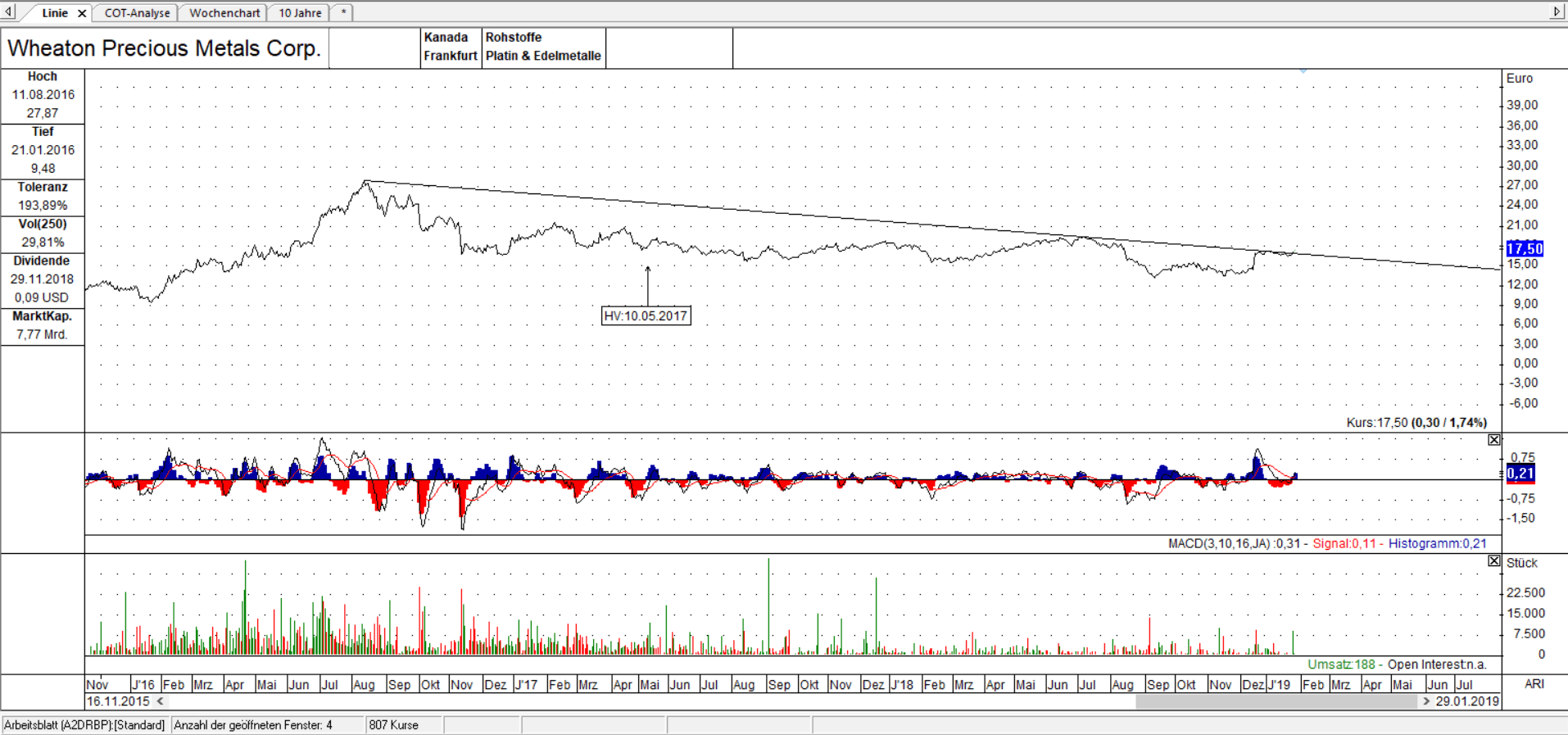
Task: Click the MarktKap. value 7,77 Mrd.
Action: tap(43, 334)
